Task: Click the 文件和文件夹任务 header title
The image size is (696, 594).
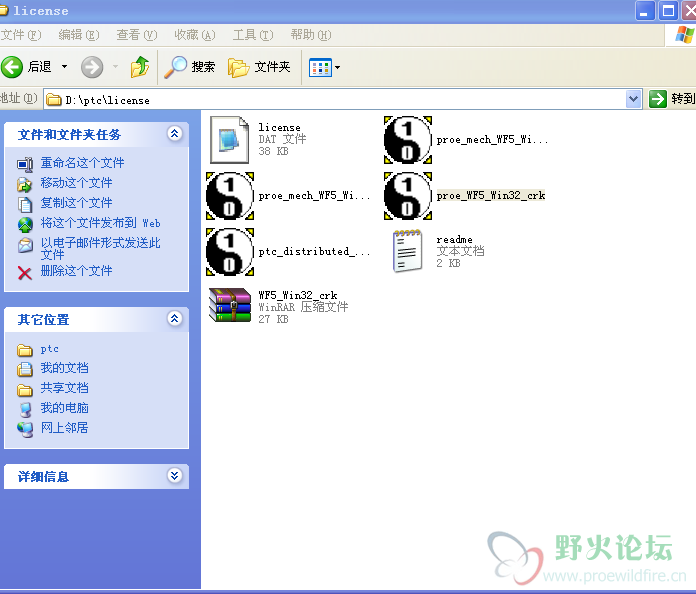Action: point(69,135)
